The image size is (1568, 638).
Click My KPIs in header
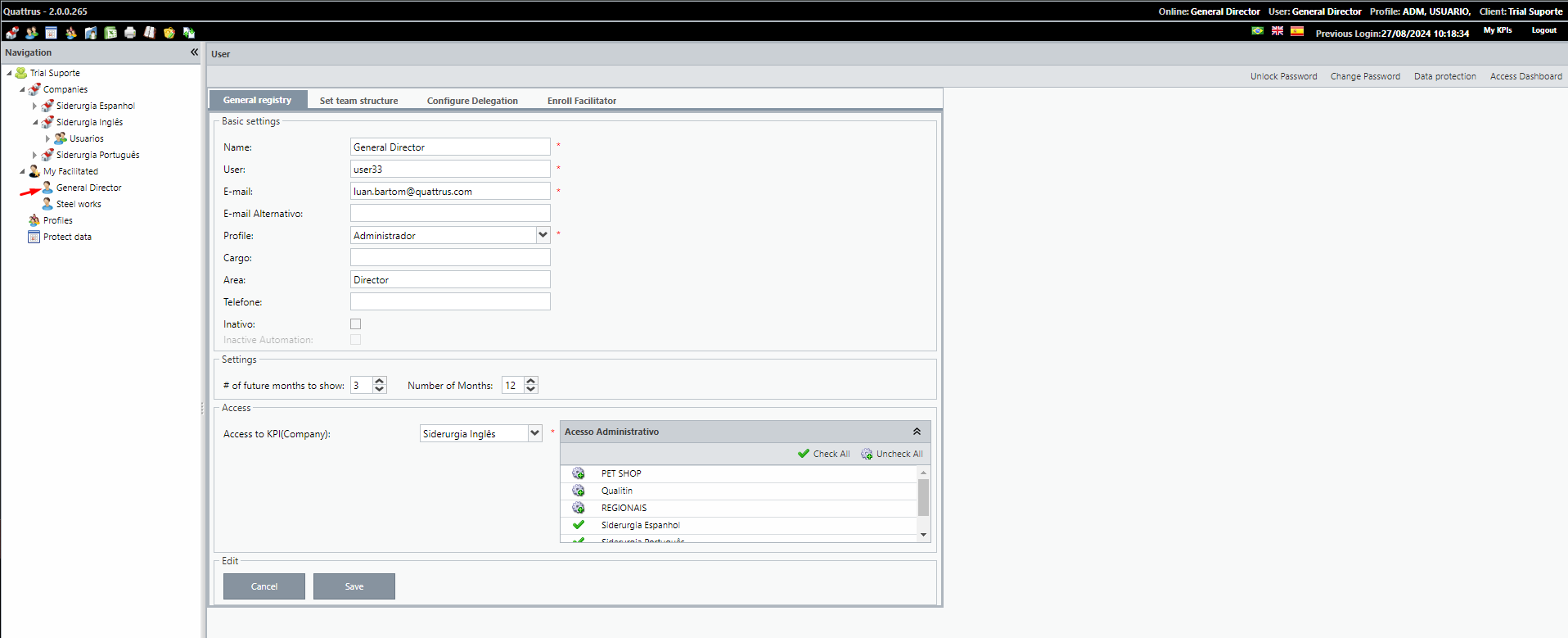1498,30
